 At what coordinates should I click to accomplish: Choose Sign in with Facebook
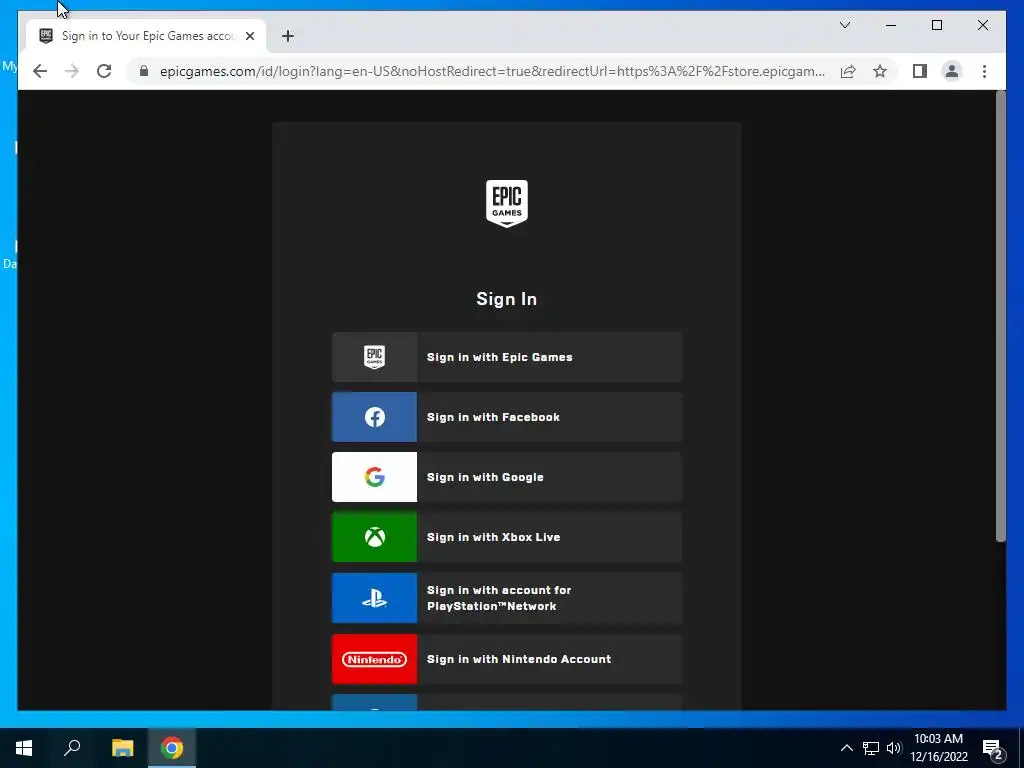pos(507,417)
